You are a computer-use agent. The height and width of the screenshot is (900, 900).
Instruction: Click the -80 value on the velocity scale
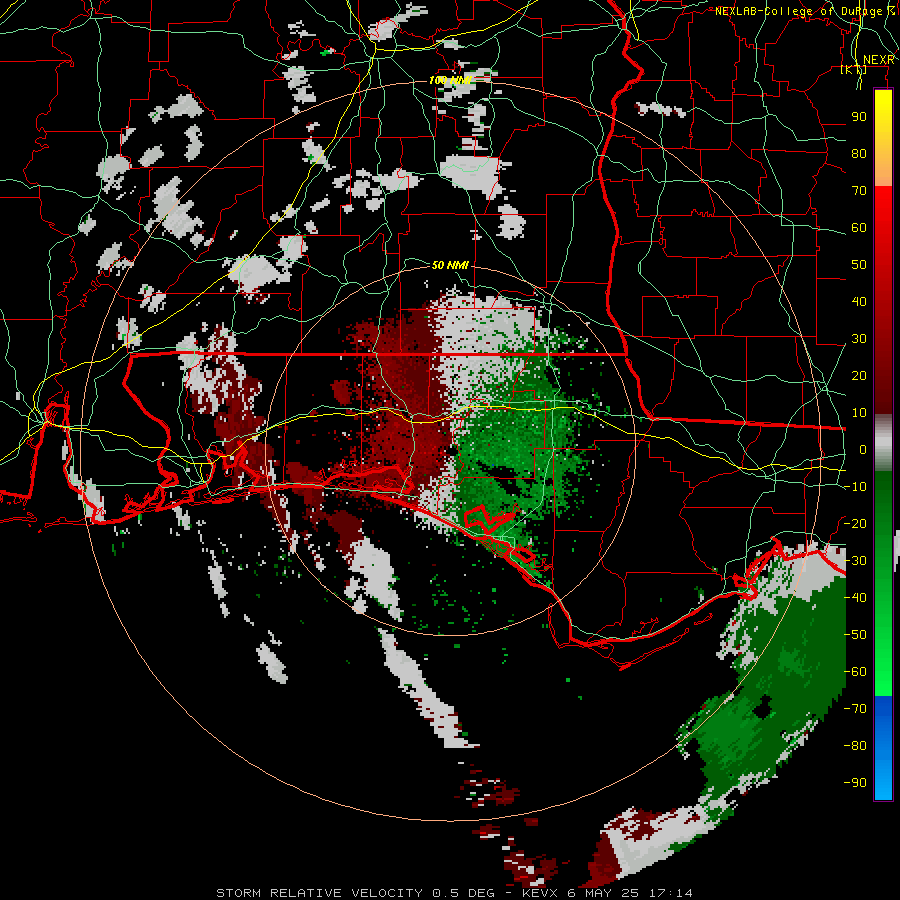[855, 746]
